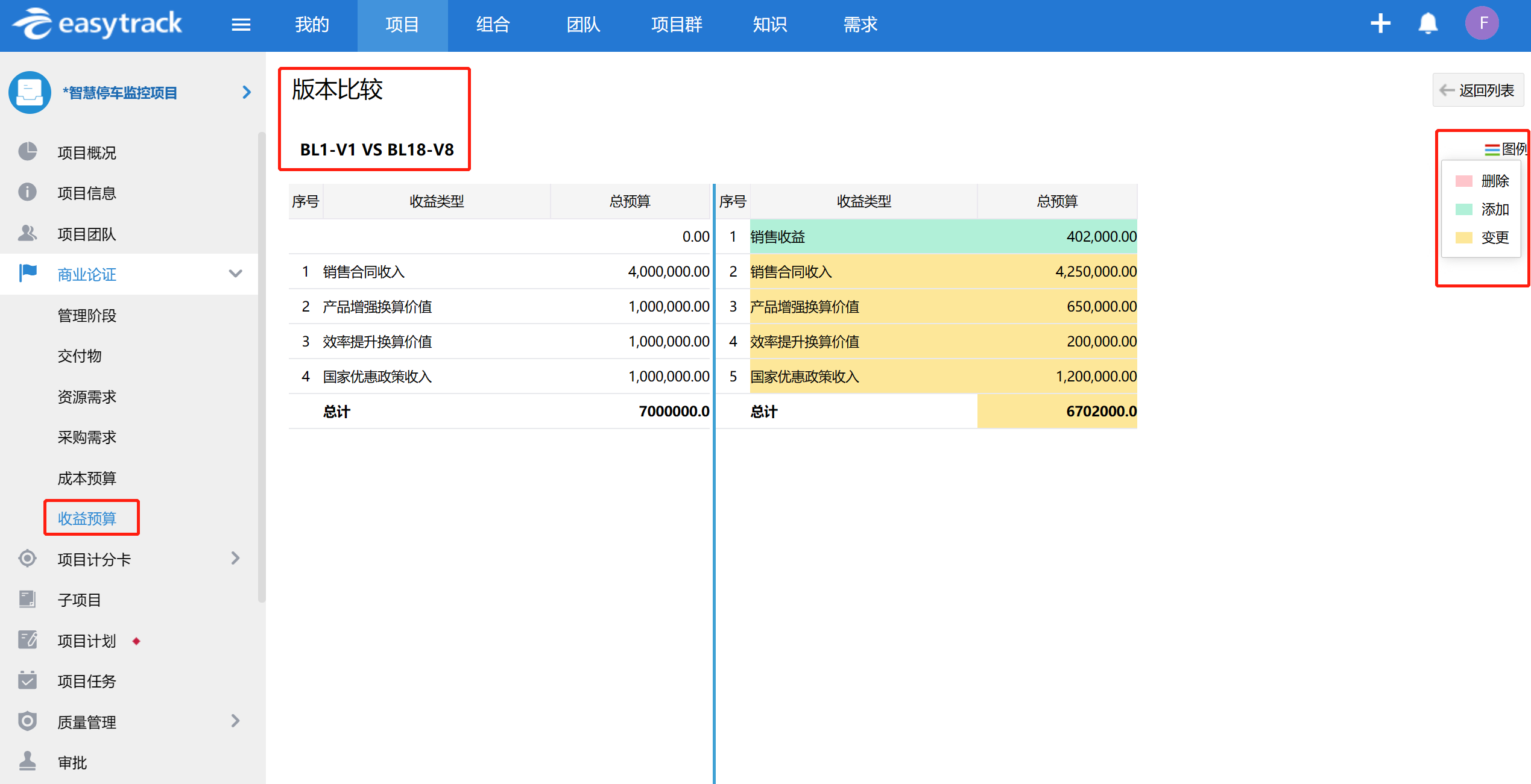Click the yellow 变更 legend swatch
1531x784 pixels.
point(1463,237)
